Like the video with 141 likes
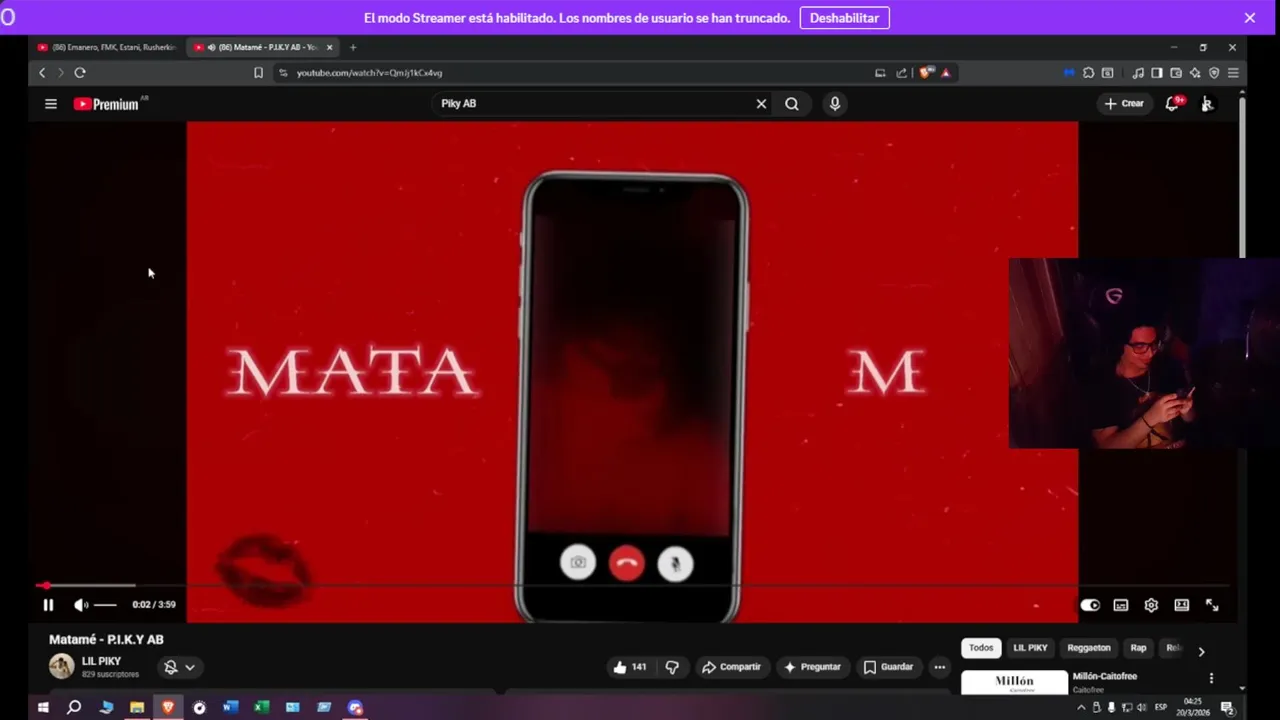 pyautogui.click(x=630, y=667)
